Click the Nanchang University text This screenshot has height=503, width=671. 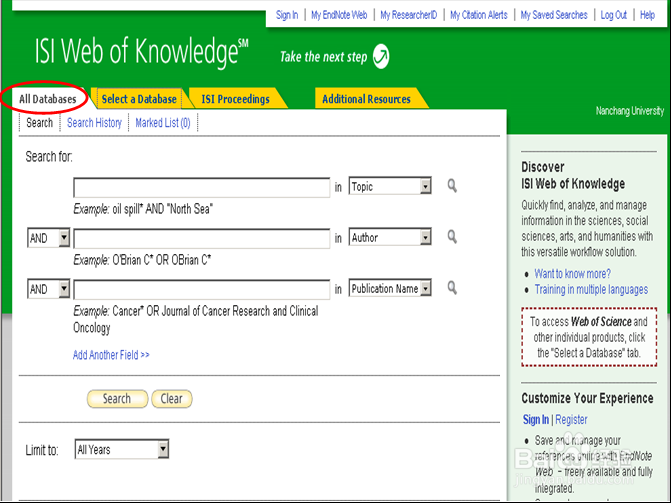(x=629, y=111)
